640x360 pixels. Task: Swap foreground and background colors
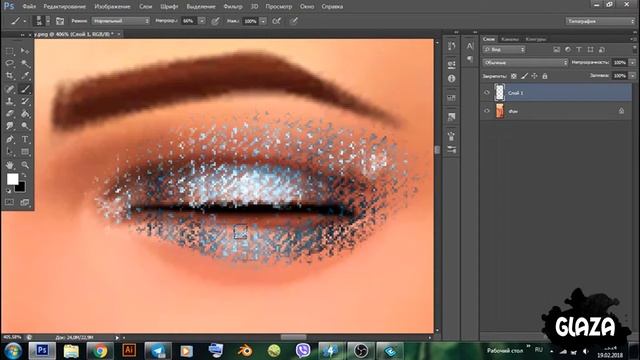point(24,176)
